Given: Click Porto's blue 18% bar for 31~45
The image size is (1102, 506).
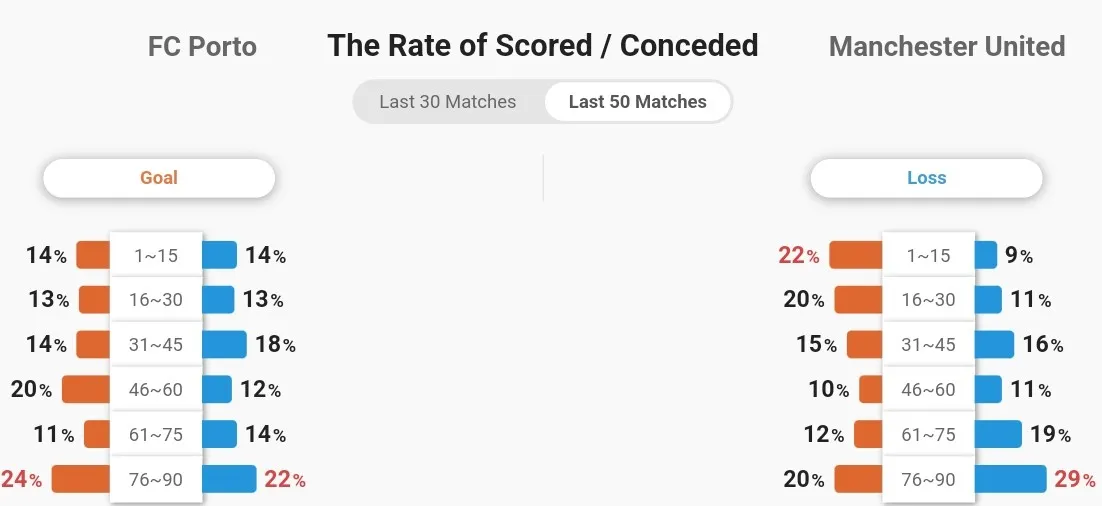Looking at the screenshot, I should coord(224,344).
